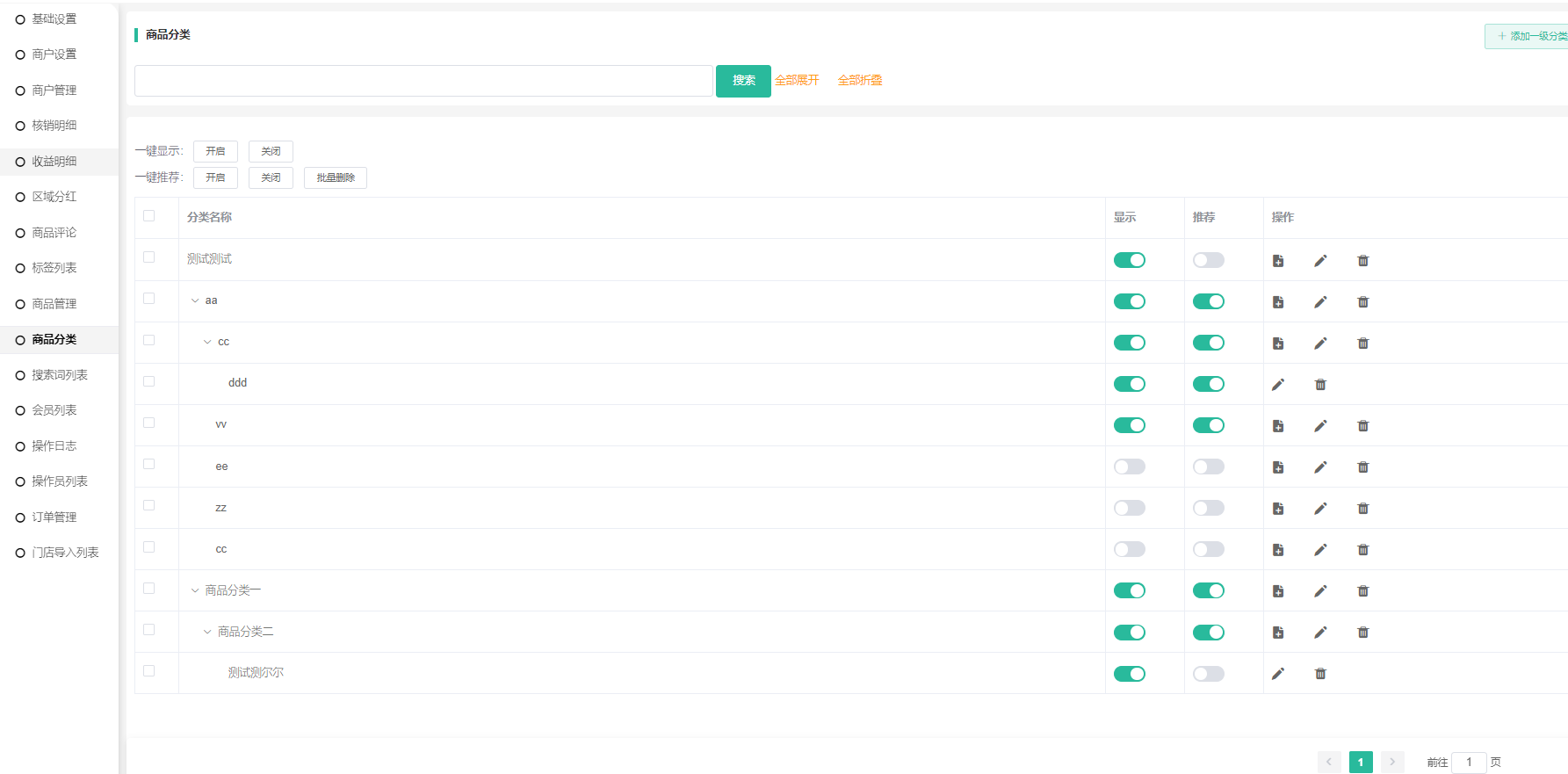Screen dimensions: 1568x774
Task: Check the select-all checkbox in table header
Action: [149, 216]
